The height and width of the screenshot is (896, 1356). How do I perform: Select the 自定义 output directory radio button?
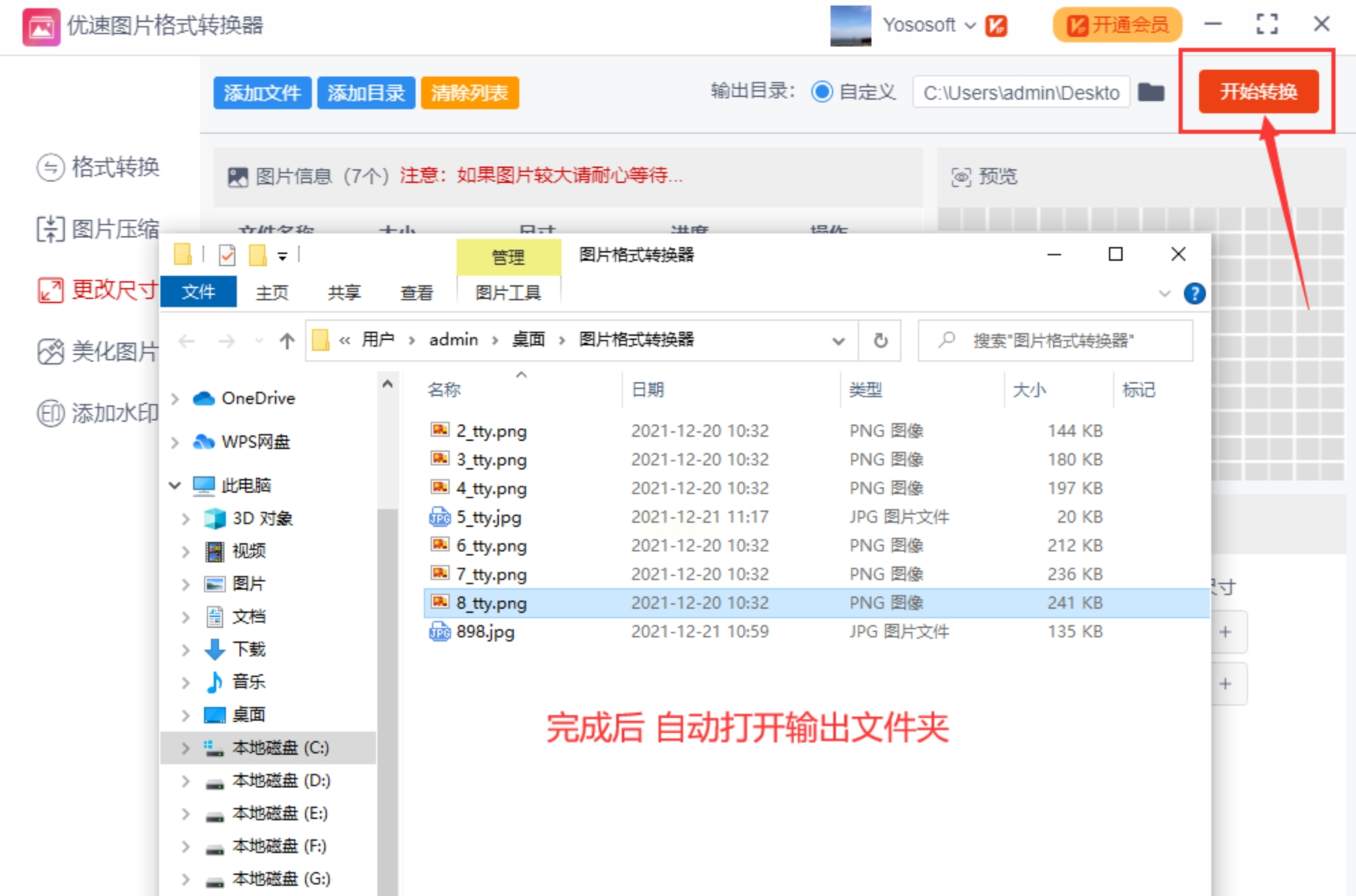(822, 91)
